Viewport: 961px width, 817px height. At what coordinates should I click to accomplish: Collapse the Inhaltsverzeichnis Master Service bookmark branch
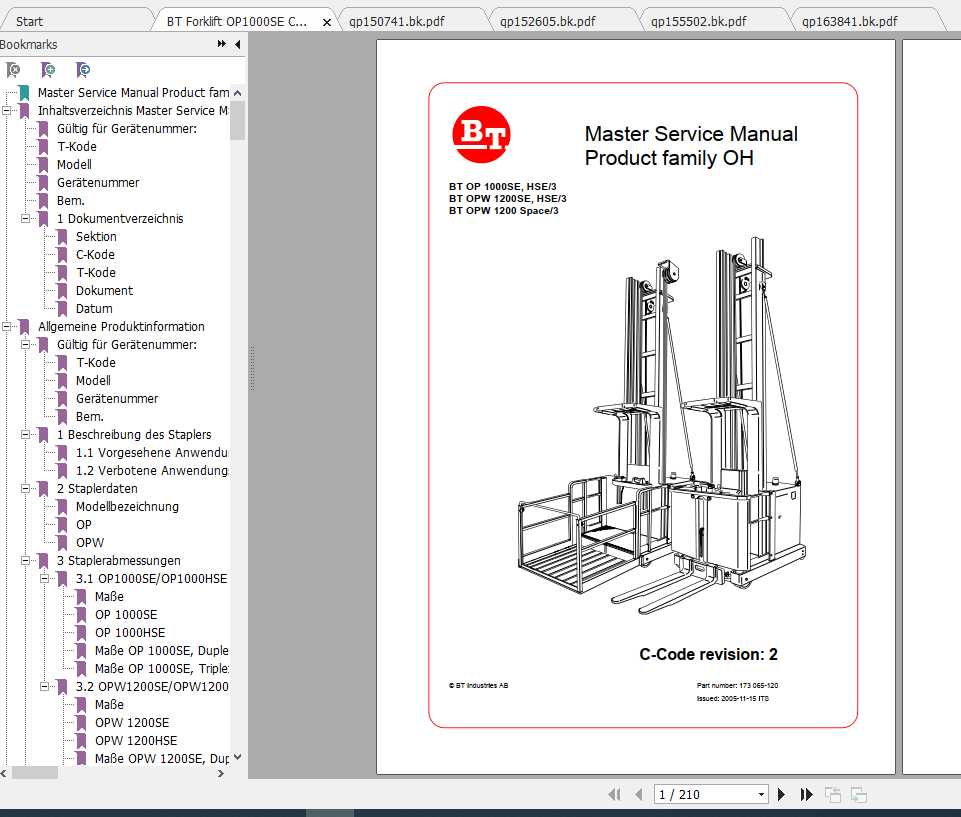(x=8, y=110)
